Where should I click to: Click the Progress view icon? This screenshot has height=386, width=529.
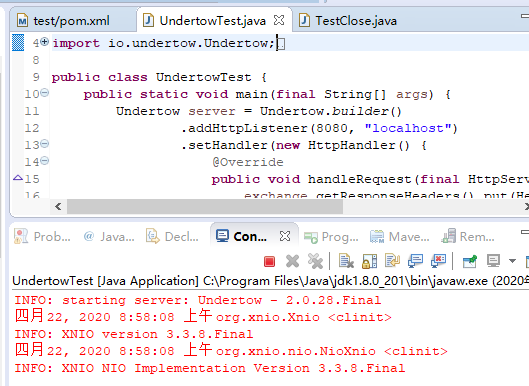click(x=311, y=237)
